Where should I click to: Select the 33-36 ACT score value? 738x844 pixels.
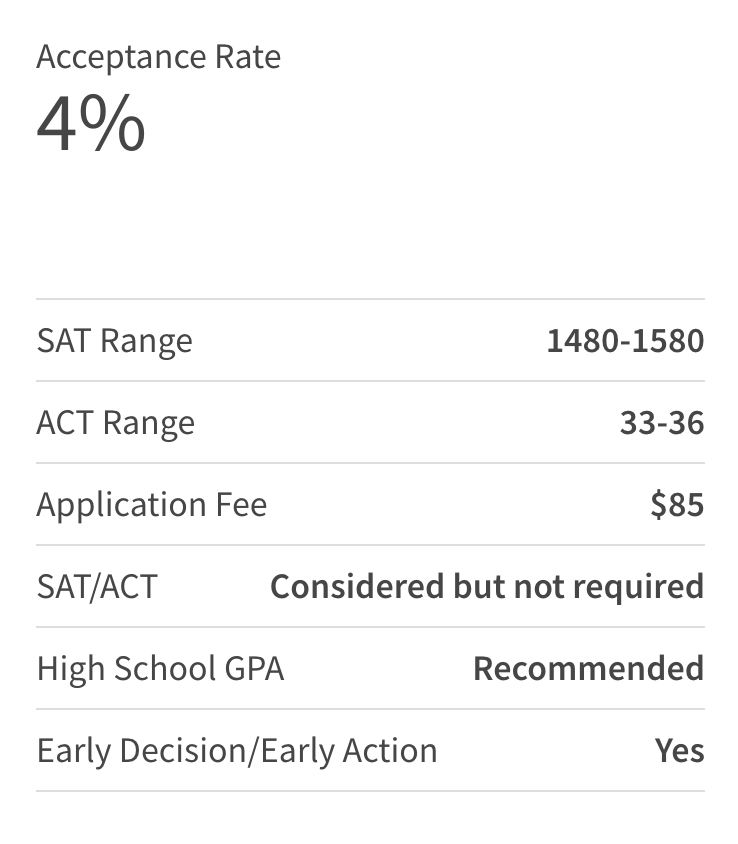(661, 423)
